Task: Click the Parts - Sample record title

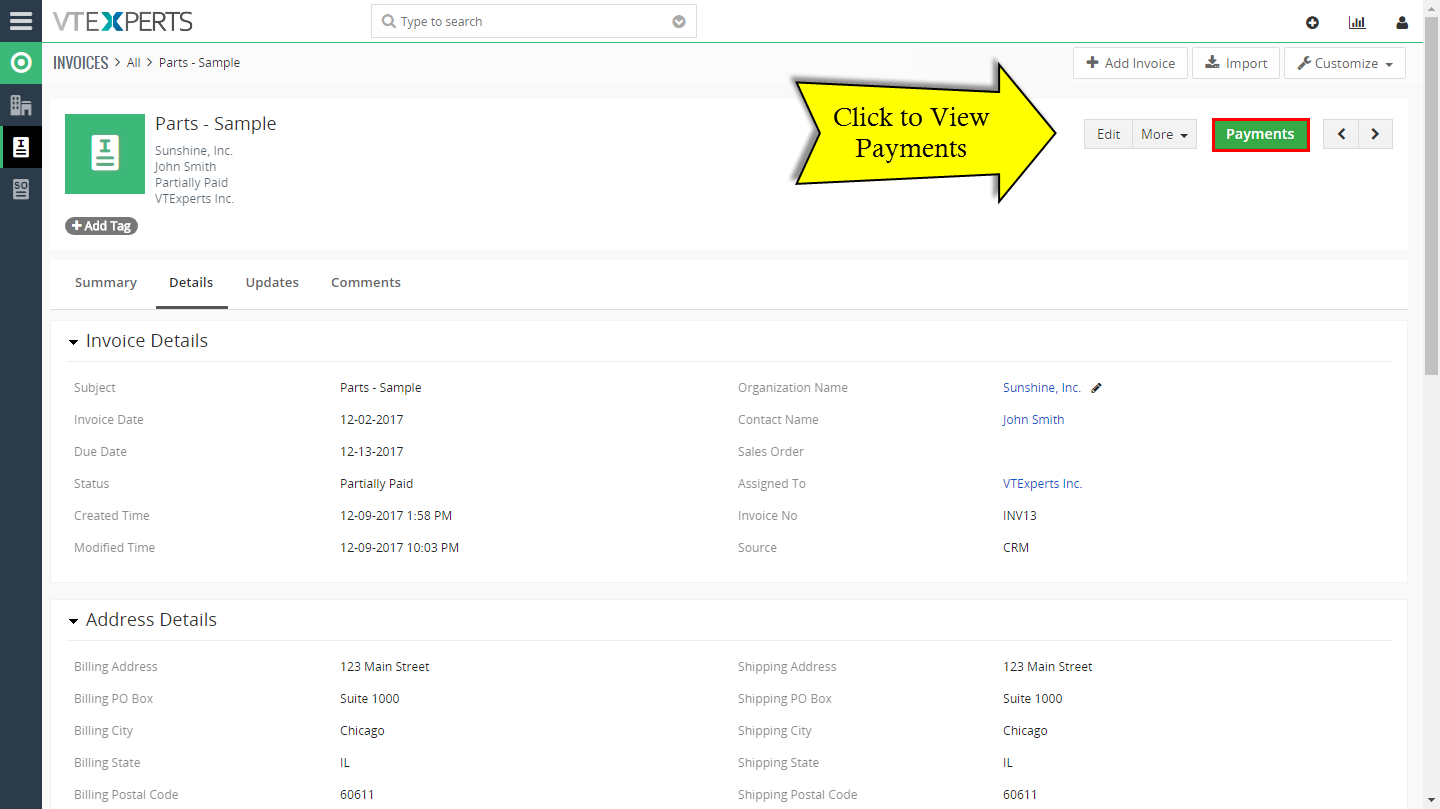Action: [x=216, y=124]
